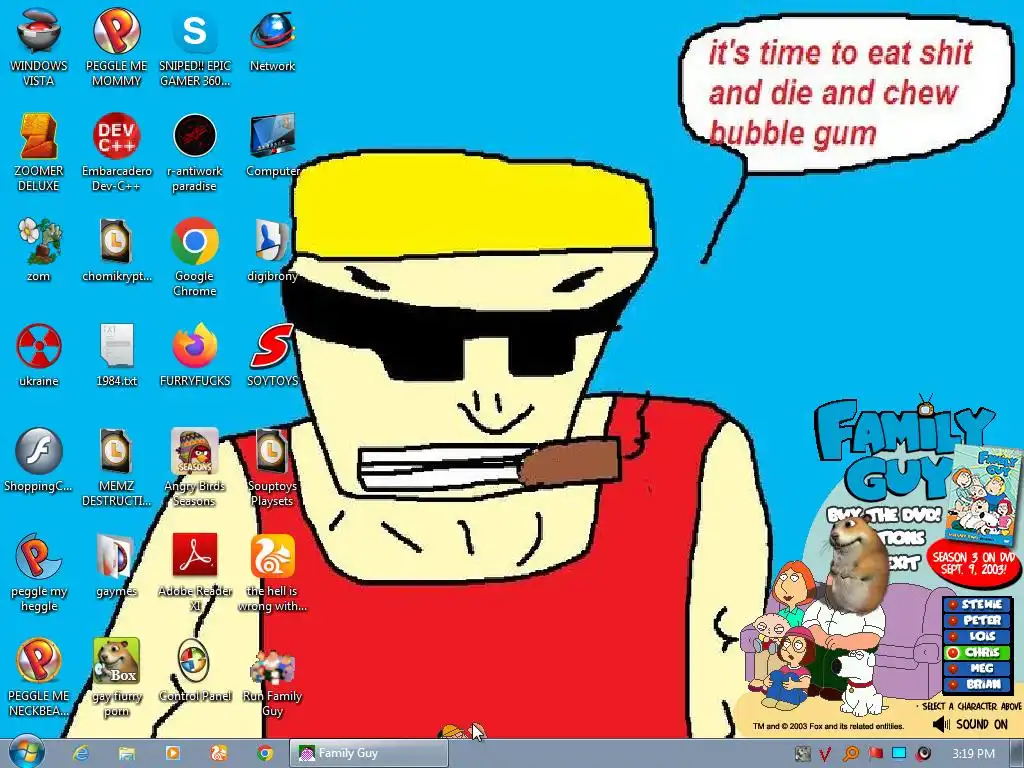This screenshot has width=1024, height=768.
Task: Open the Windows Start orb
Action: click(x=27, y=752)
